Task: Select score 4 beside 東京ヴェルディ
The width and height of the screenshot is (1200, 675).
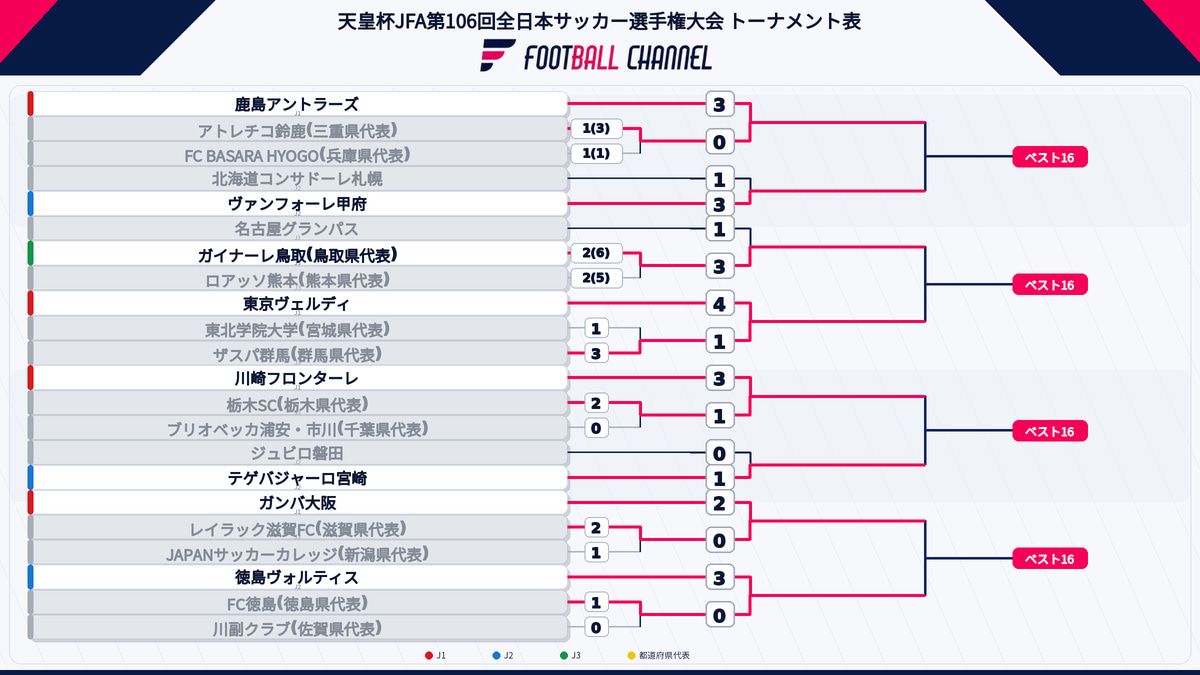Action: point(720,304)
